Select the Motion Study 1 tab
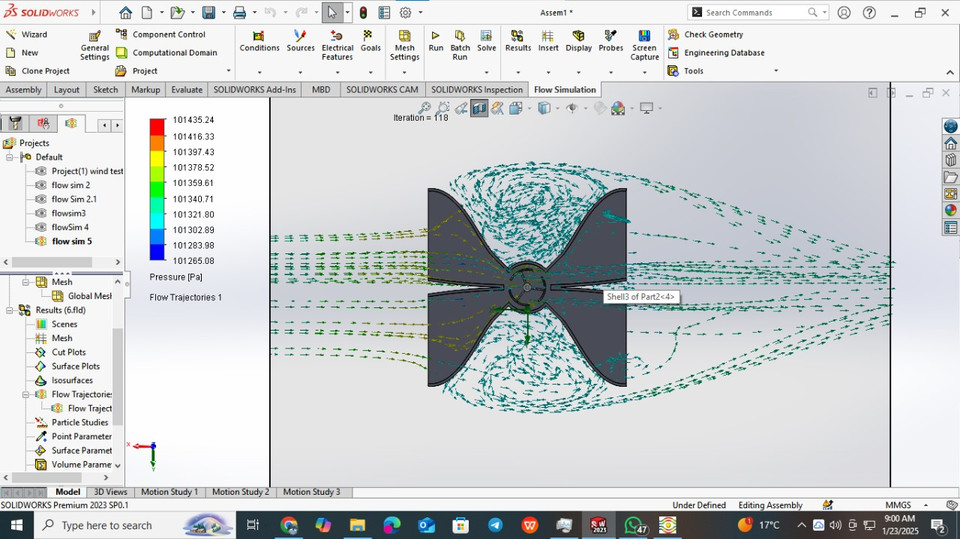 (170, 492)
